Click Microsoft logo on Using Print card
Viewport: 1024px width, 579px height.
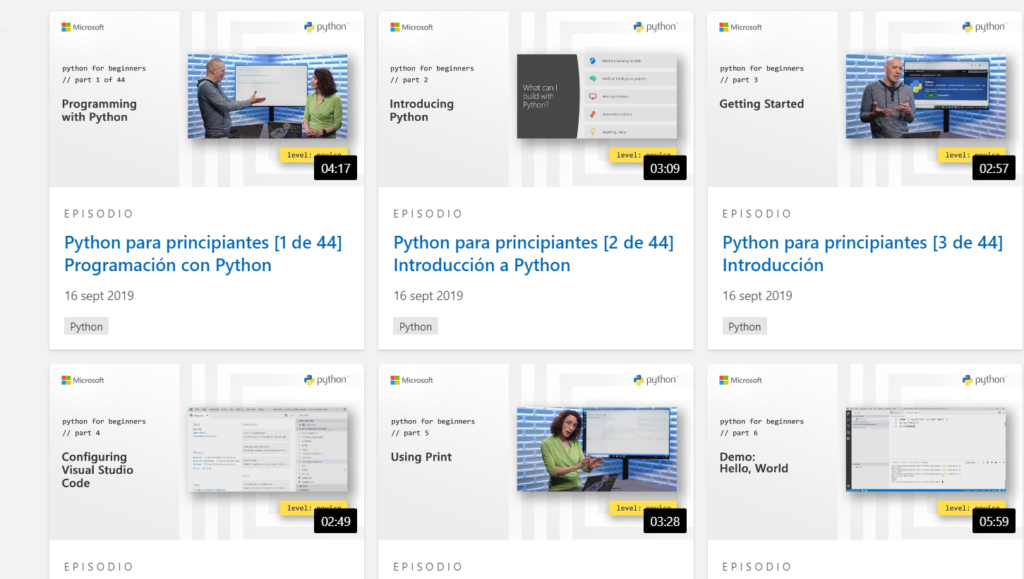coord(412,380)
